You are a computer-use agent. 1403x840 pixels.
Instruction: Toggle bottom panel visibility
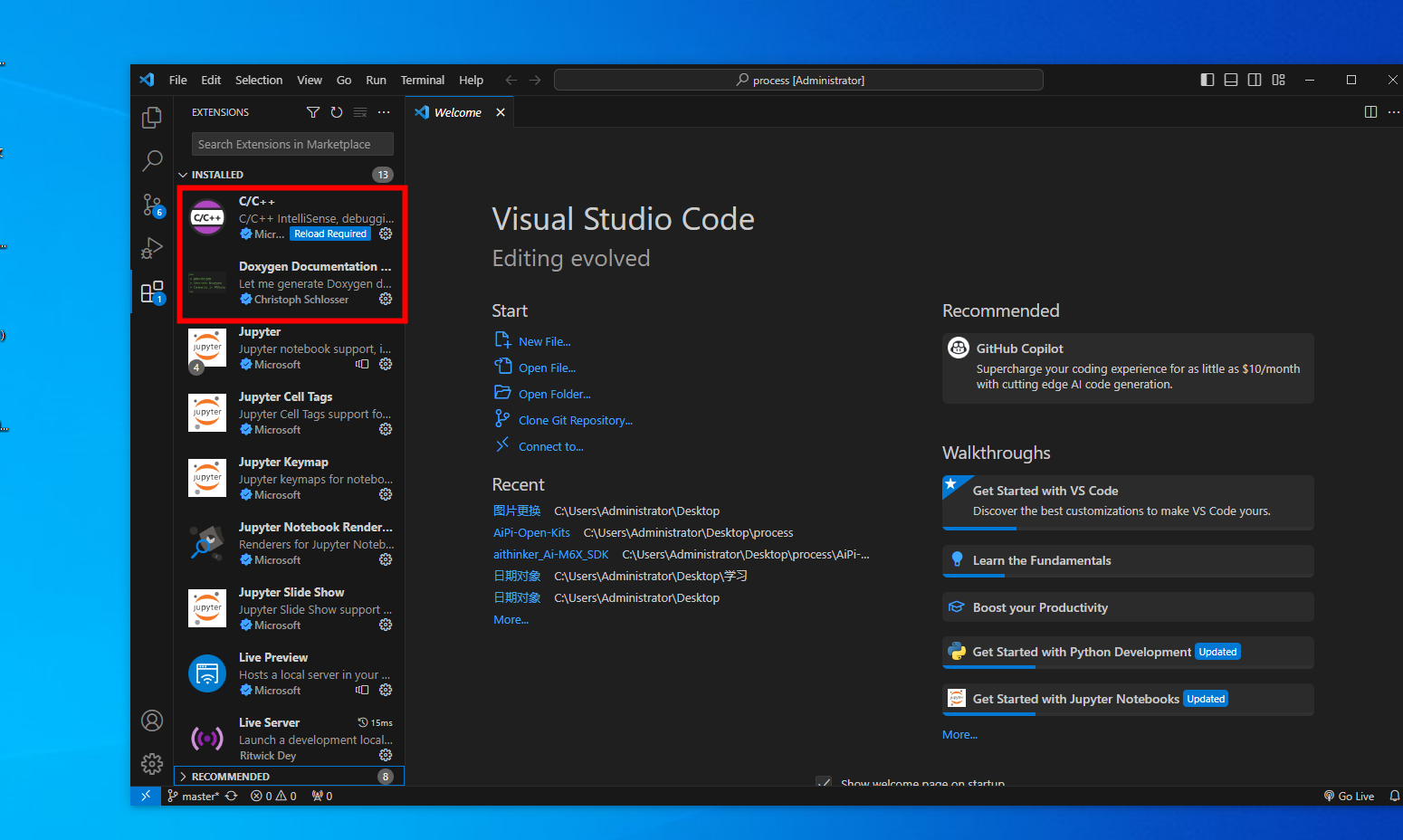(1231, 80)
